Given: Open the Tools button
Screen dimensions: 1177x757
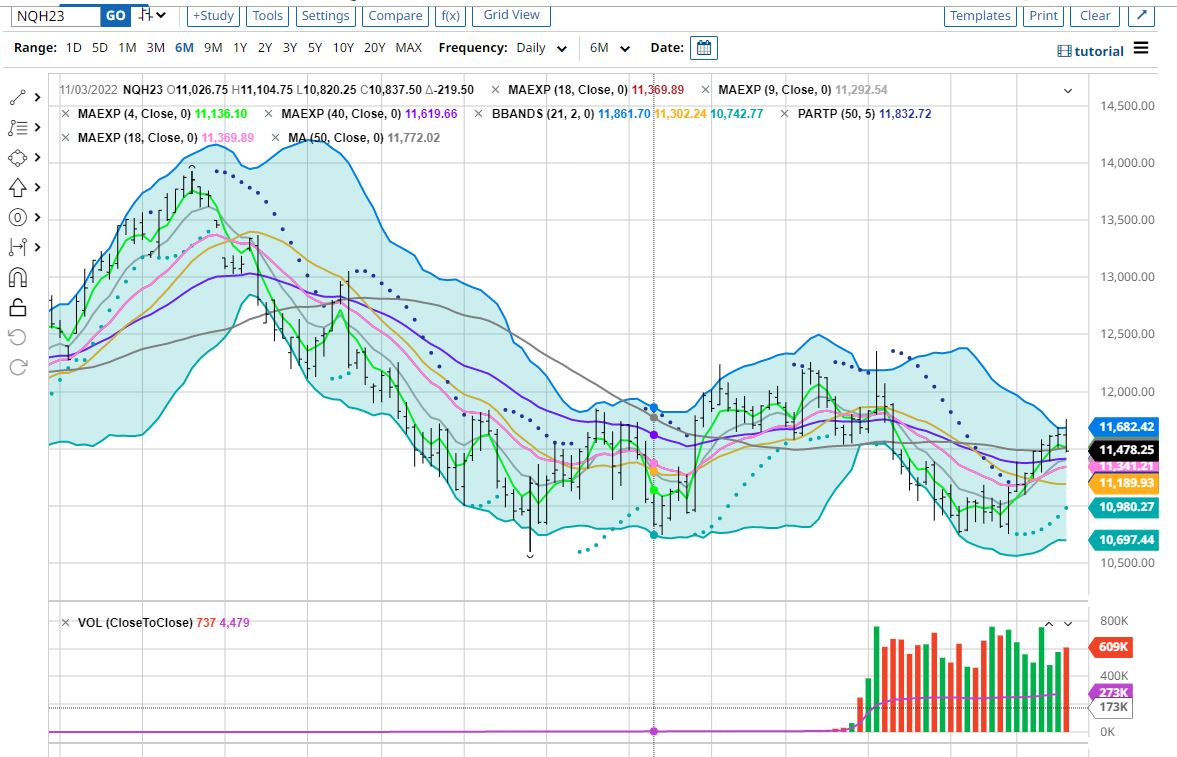Looking at the screenshot, I should [x=267, y=15].
